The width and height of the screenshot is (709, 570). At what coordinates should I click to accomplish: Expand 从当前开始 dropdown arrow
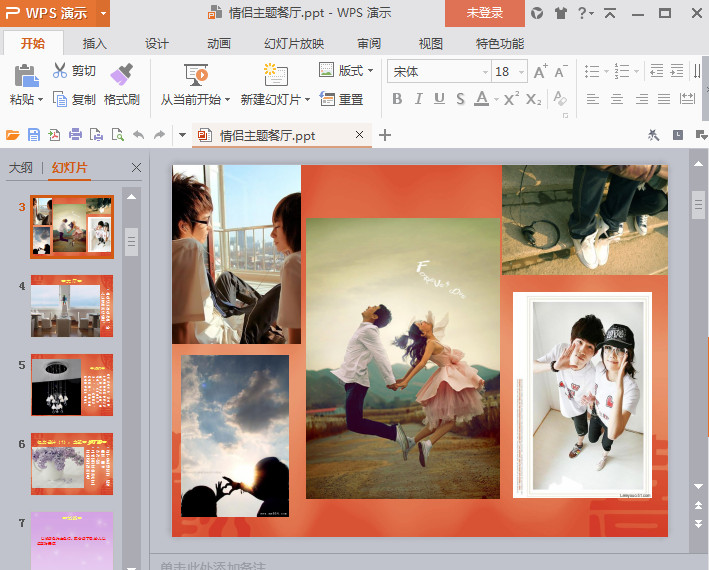[227, 99]
